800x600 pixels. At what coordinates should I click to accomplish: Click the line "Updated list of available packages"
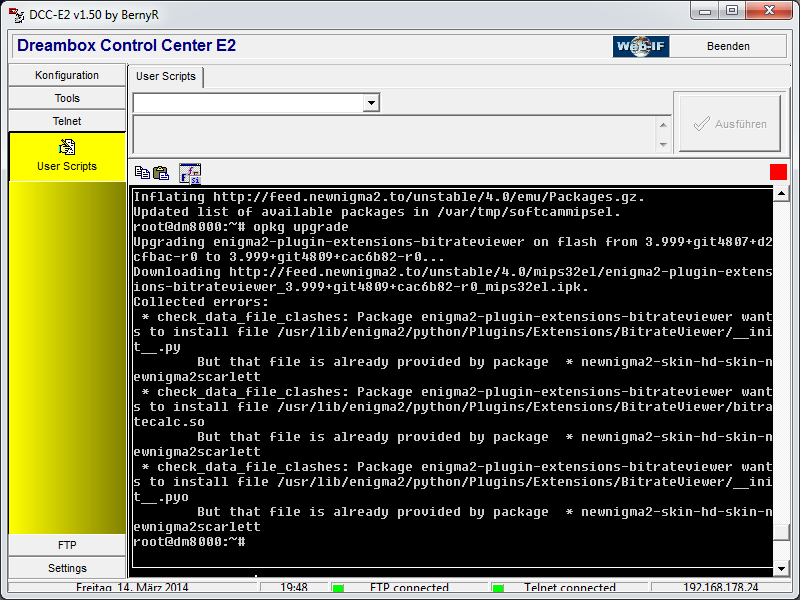(377, 212)
